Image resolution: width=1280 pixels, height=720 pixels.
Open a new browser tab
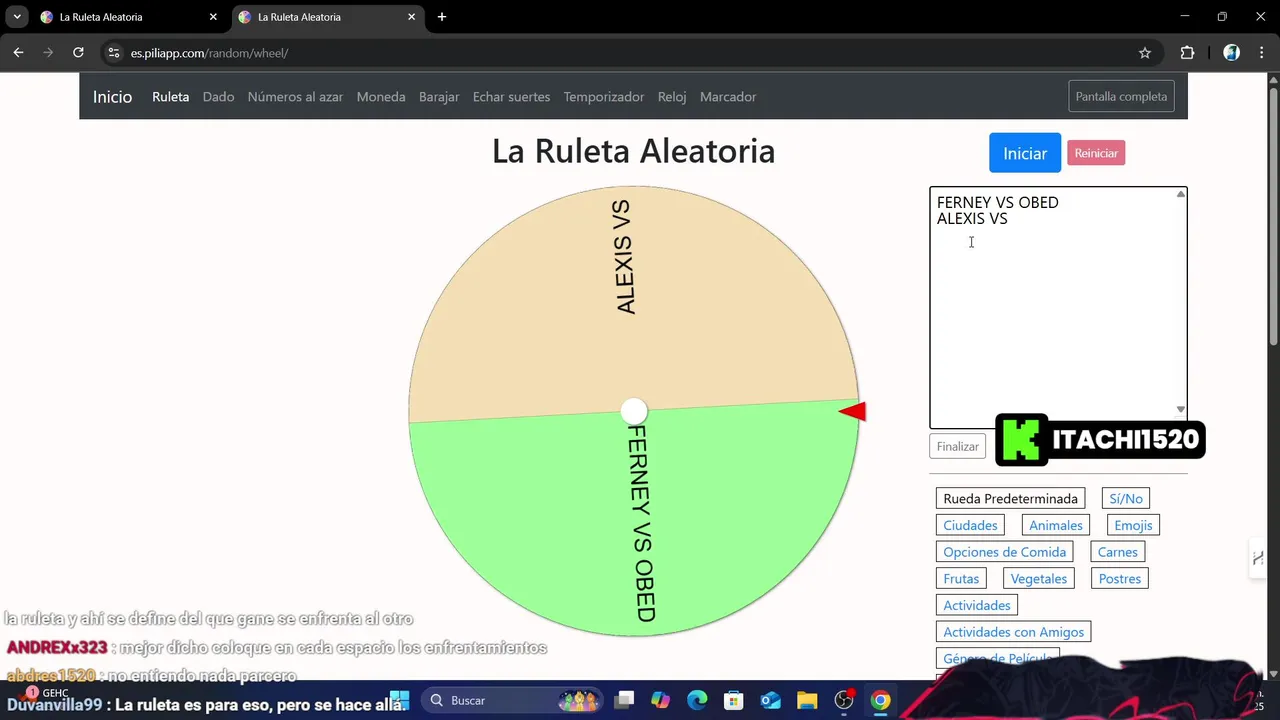tap(442, 17)
